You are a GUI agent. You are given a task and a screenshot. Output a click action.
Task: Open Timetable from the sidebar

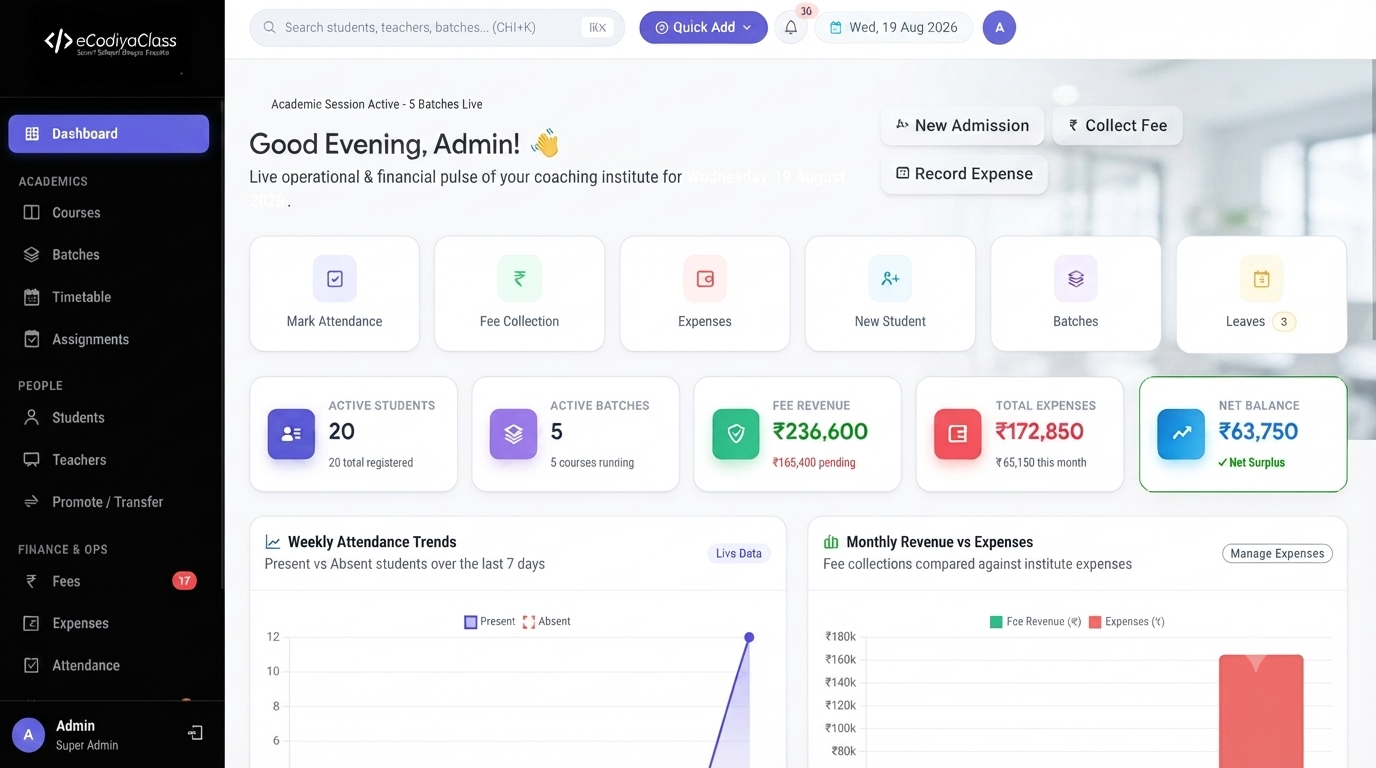(x=108, y=297)
